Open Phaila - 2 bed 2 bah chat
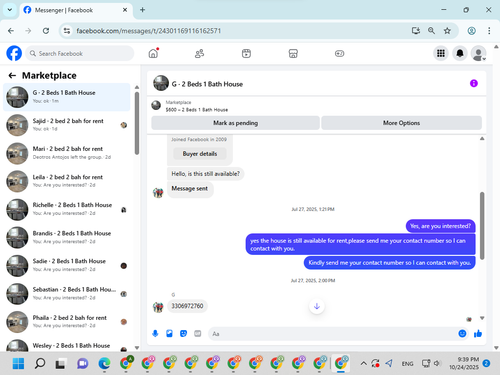The width and height of the screenshot is (500, 375). 67,322
